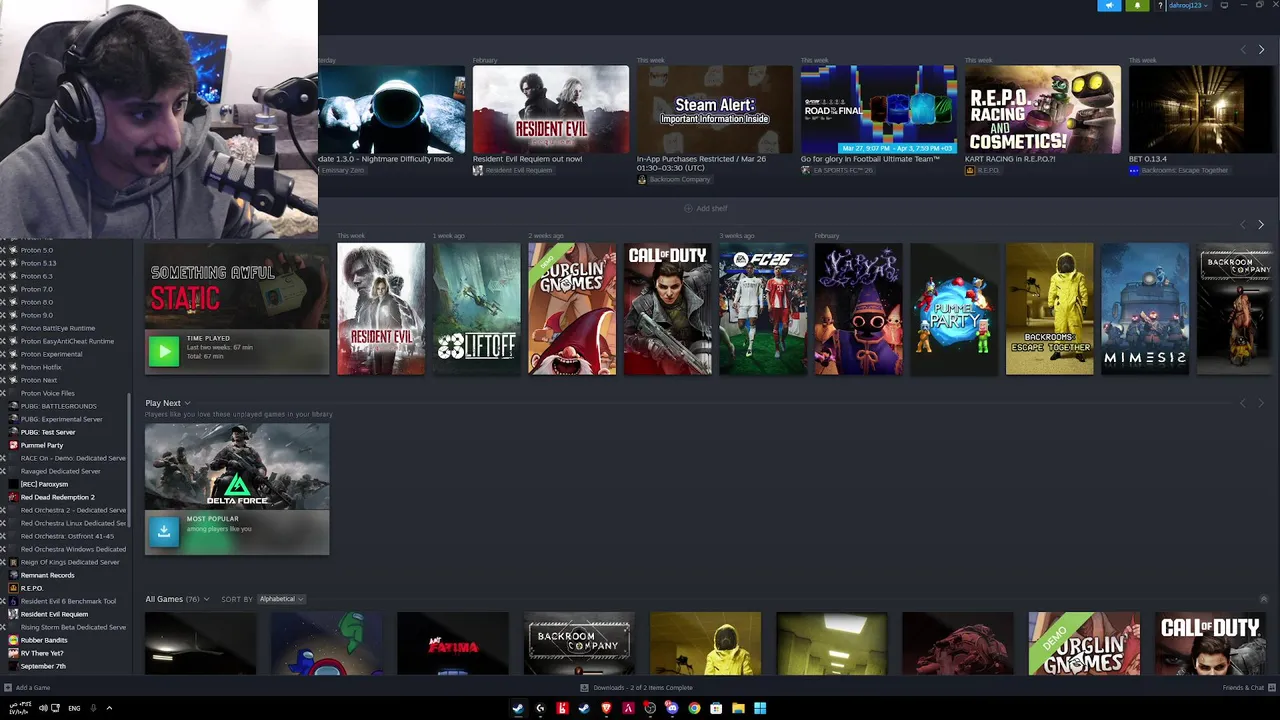Select Remnant Records in the library list
This screenshot has height=720, width=1280.
click(x=47, y=575)
